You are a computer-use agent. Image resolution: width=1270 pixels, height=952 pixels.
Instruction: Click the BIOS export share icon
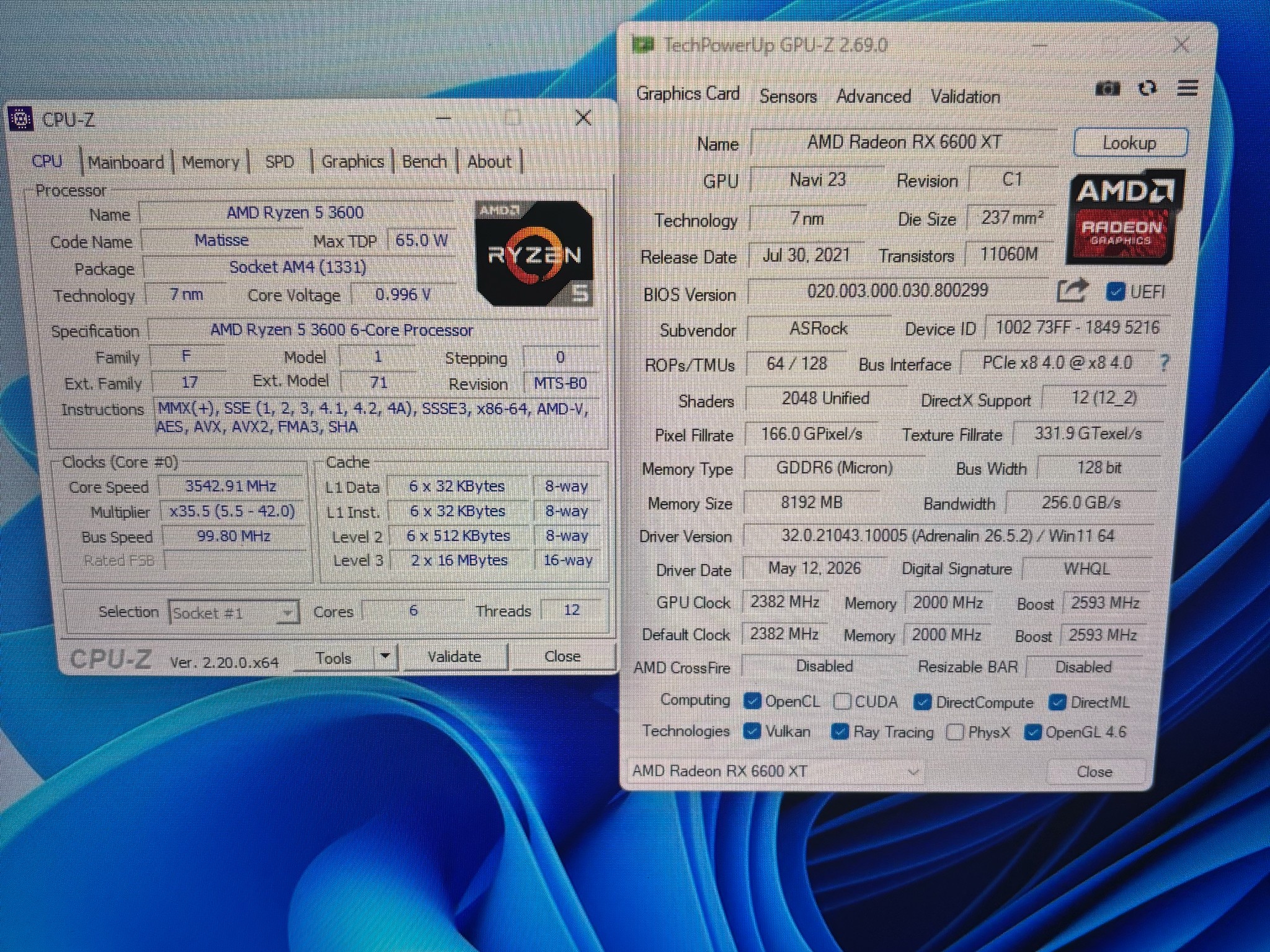click(x=1073, y=291)
